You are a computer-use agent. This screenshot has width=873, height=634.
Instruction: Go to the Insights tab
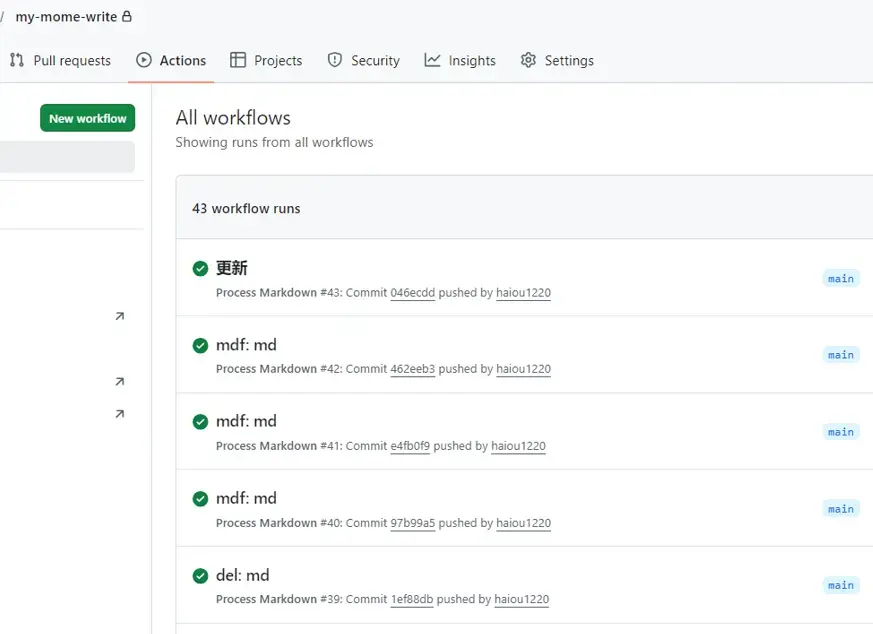click(x=460, y=61)
